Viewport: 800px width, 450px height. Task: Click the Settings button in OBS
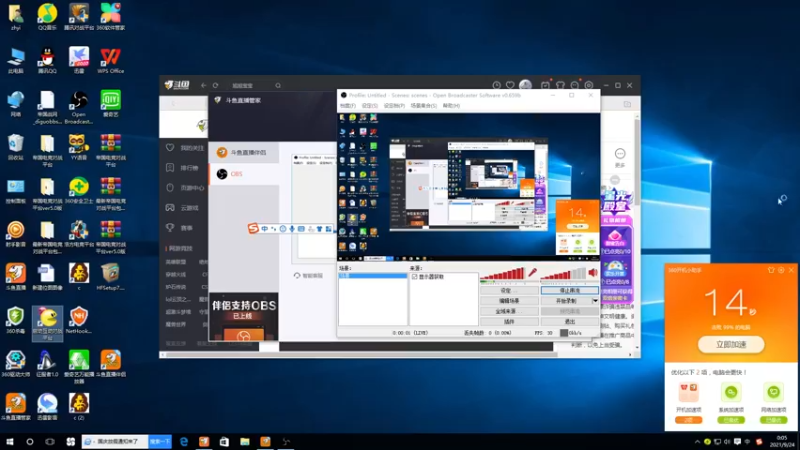[x=509, y=290]
